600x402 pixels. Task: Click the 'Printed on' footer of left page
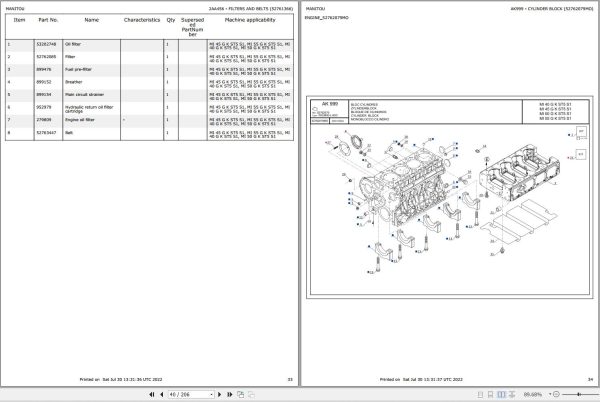[121, 379]
